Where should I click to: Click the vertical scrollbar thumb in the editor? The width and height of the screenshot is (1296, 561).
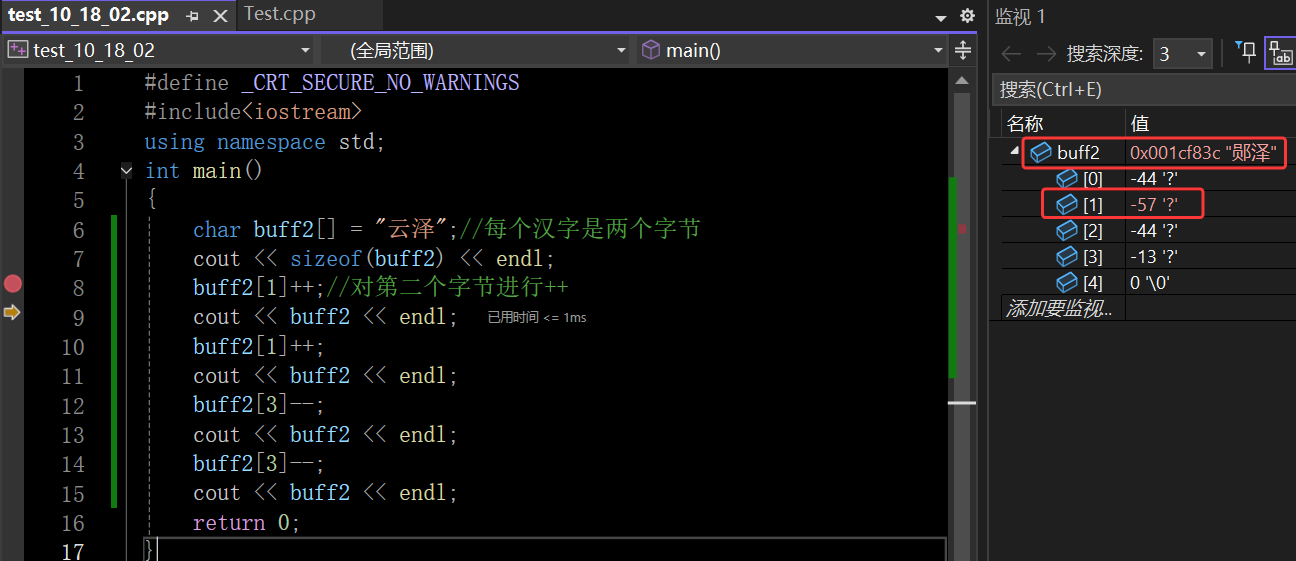(x=962, y=240)
